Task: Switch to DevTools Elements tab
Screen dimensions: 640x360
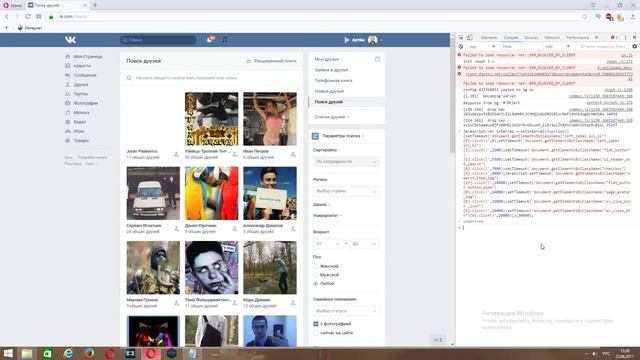Action: click(x=489, y=38)
